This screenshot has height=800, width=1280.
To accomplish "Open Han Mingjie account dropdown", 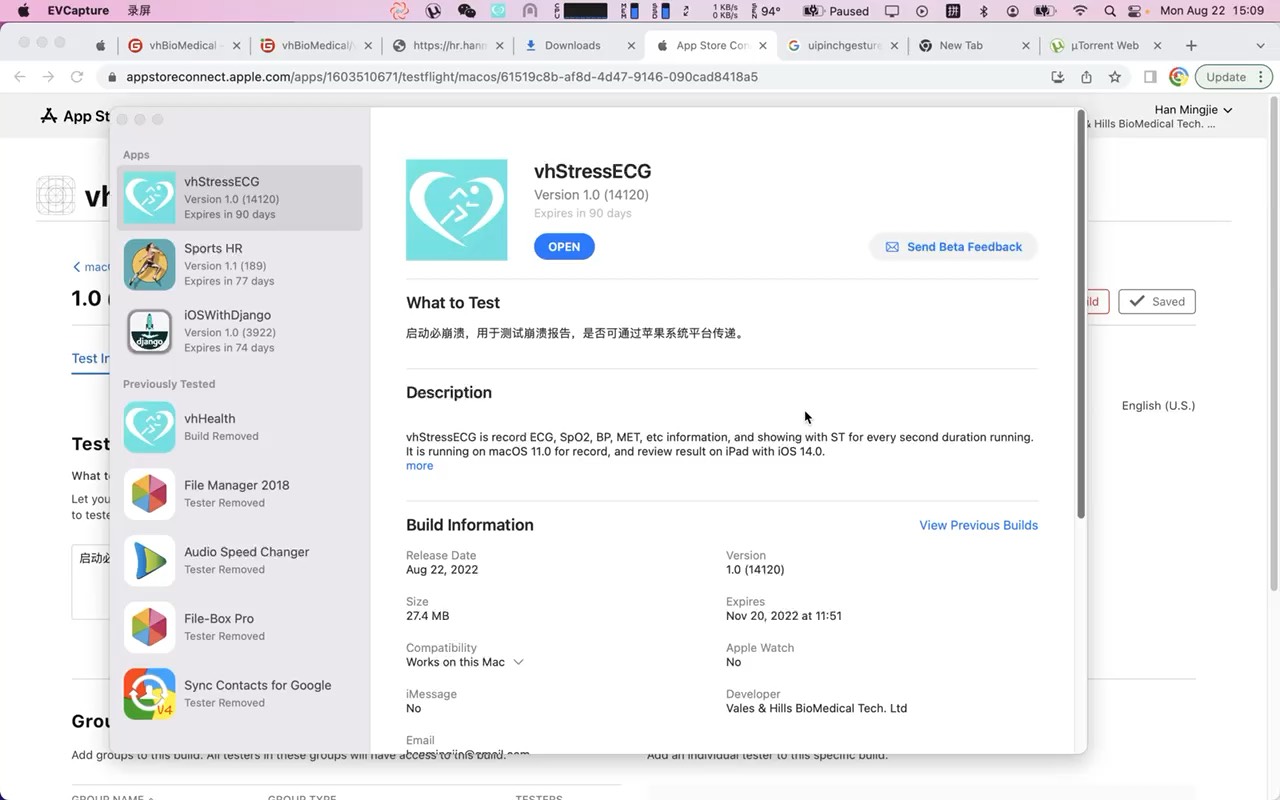I will pyautogui.click(x=1193, y=110).
